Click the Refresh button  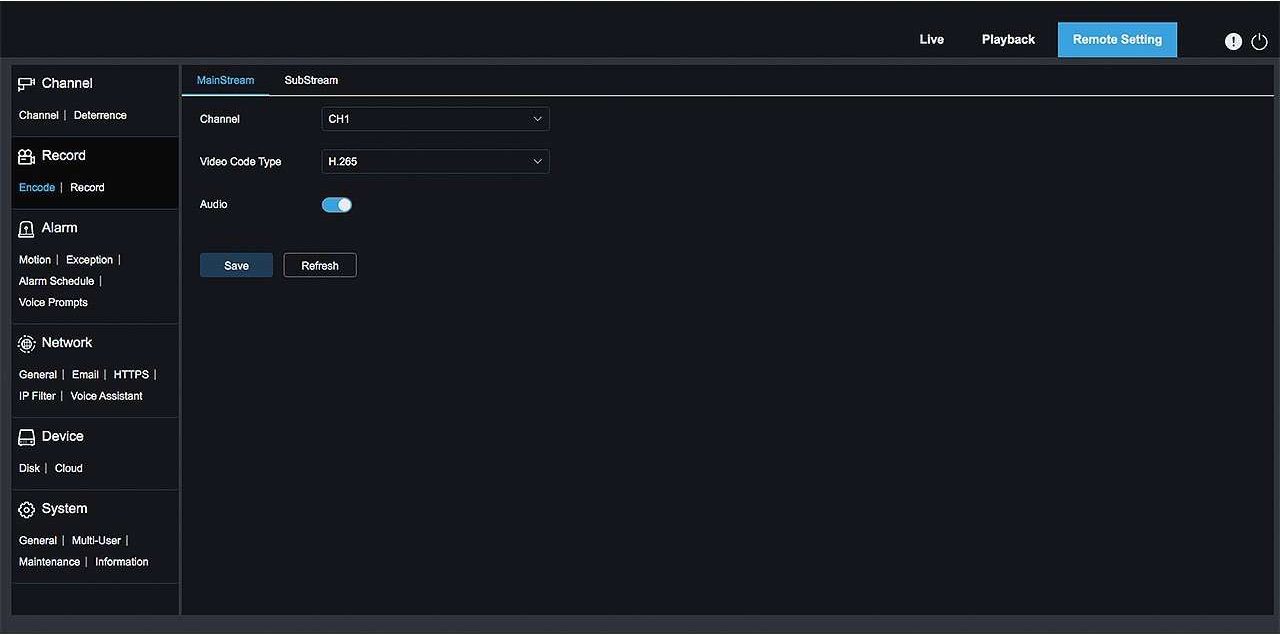pyautogui.click(x=319, y=265)
